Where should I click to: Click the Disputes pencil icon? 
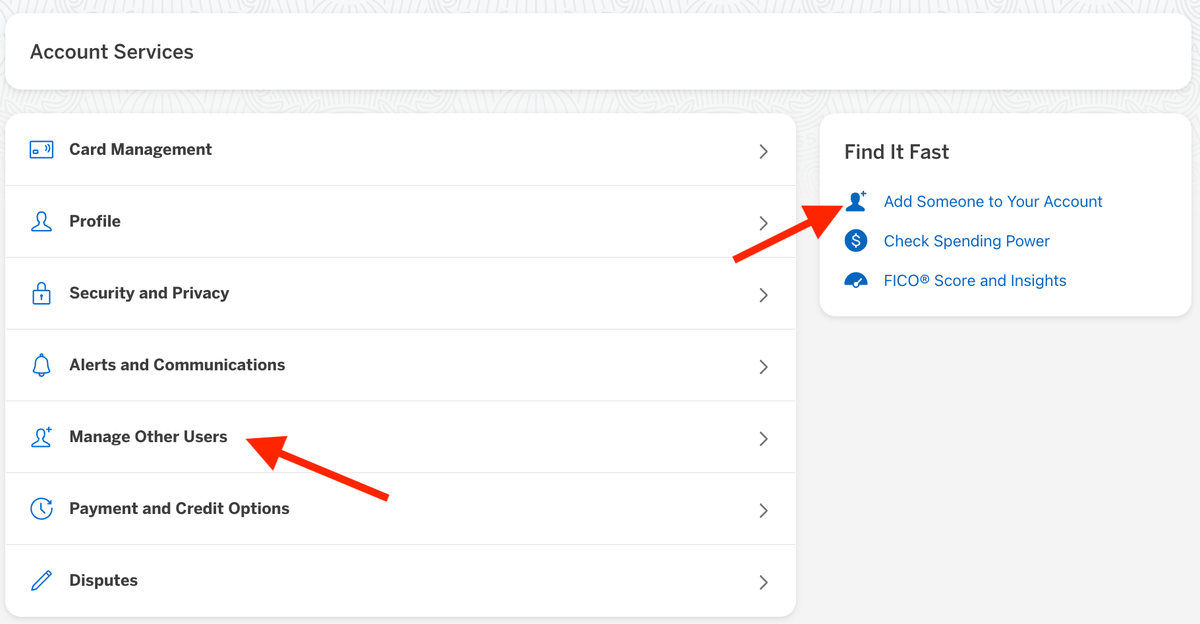41,581
